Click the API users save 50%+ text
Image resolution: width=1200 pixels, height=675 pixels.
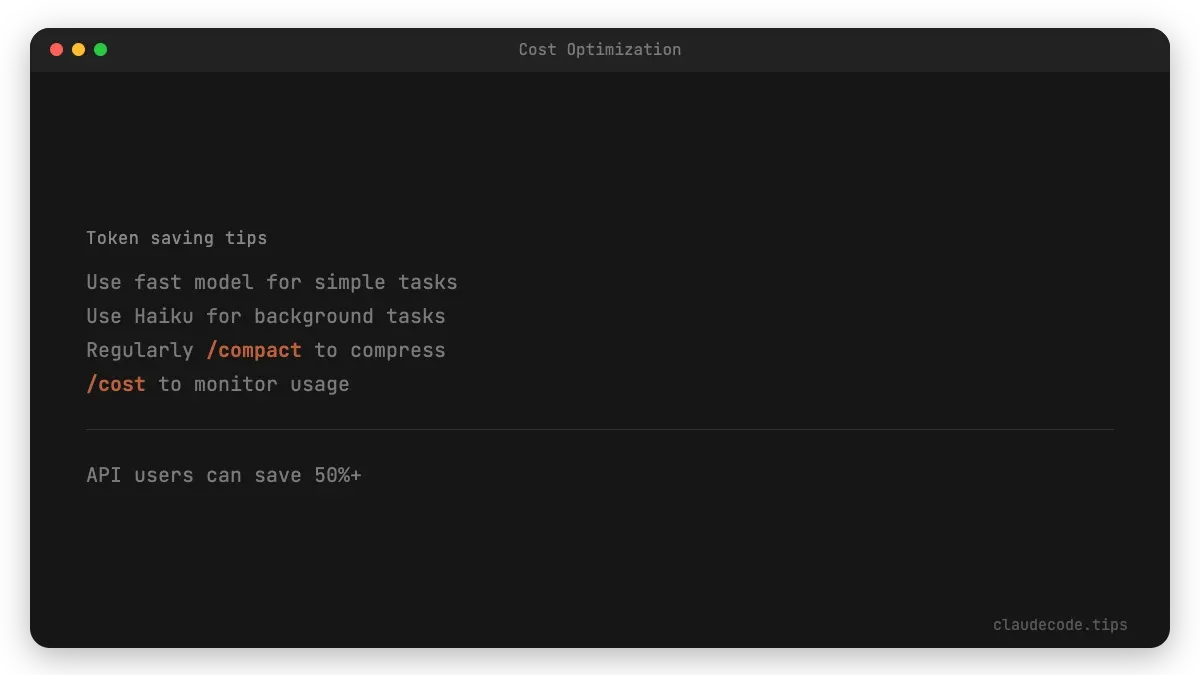pos(224,475)
